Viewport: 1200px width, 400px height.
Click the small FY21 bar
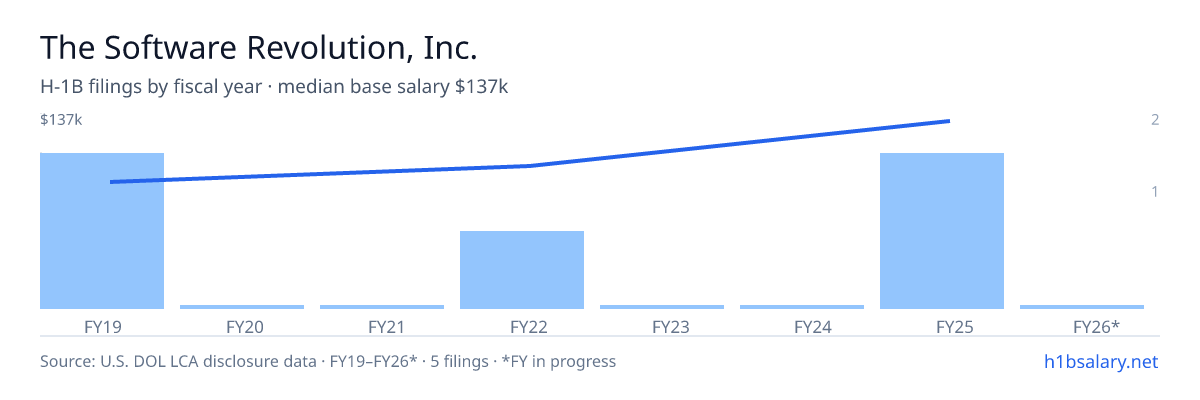pyautogui.click(x=382, y=307)
